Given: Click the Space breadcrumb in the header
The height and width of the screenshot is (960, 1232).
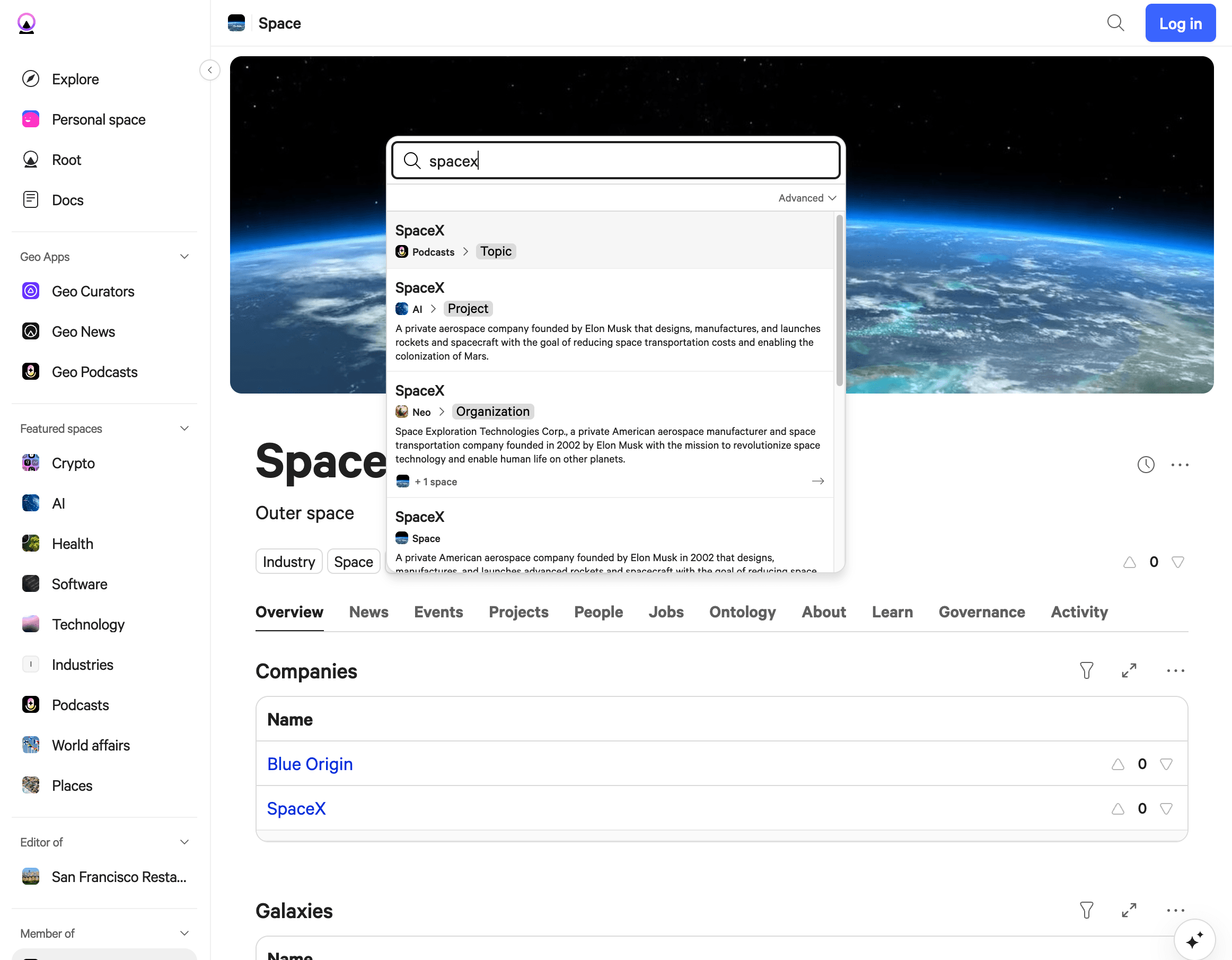Looking at the screenshot, I should (279, 23).
